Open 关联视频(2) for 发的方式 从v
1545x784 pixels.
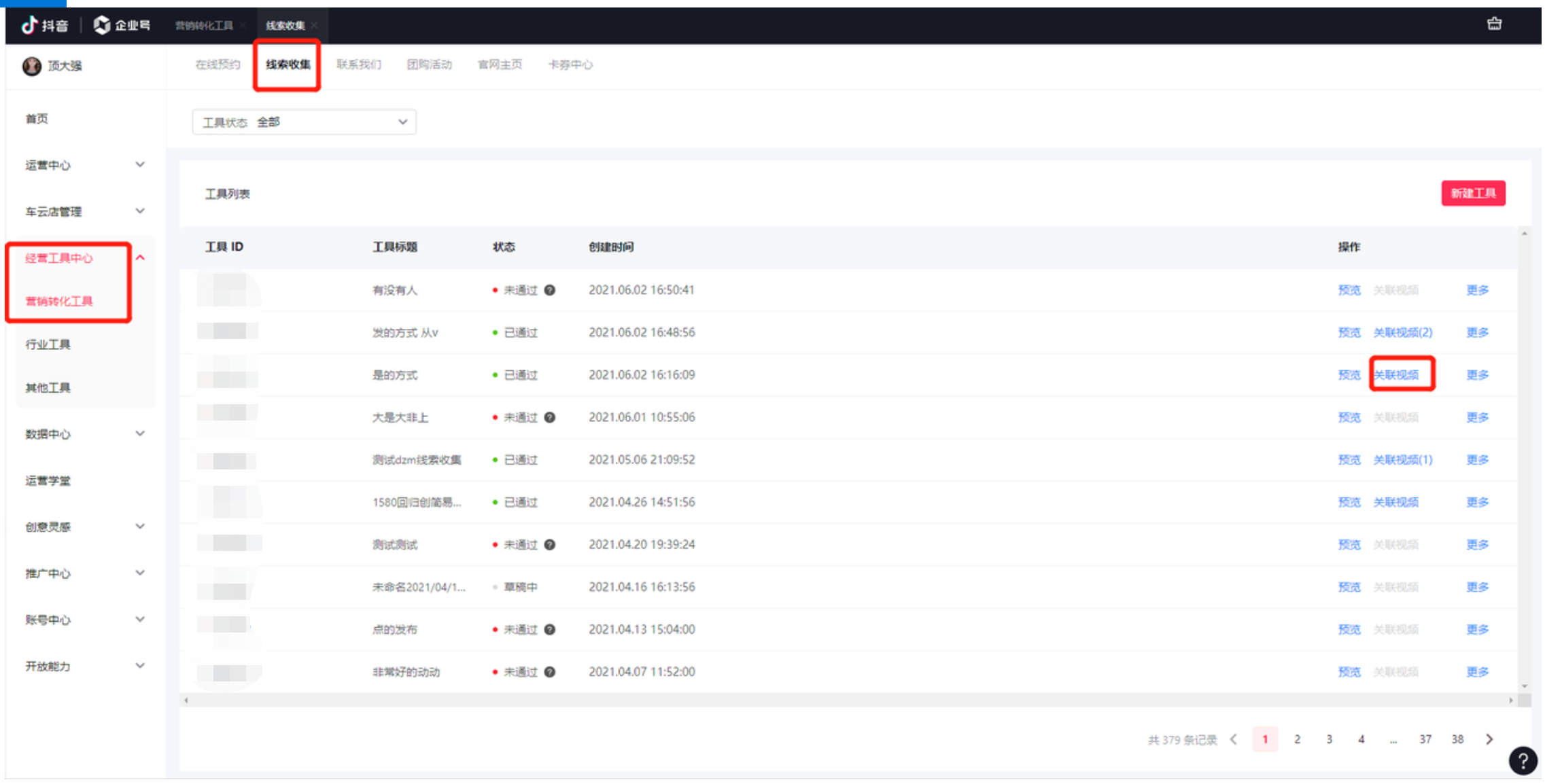[x=1403, y=332]
